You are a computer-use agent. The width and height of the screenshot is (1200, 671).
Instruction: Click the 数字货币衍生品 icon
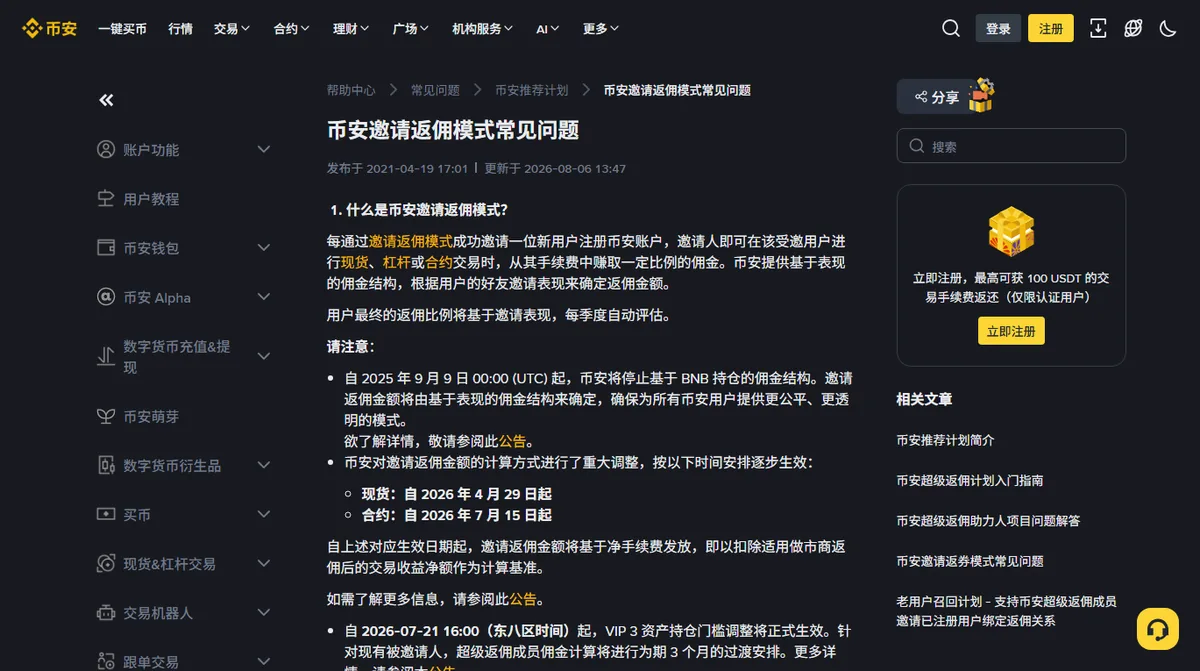click(106, 465)
